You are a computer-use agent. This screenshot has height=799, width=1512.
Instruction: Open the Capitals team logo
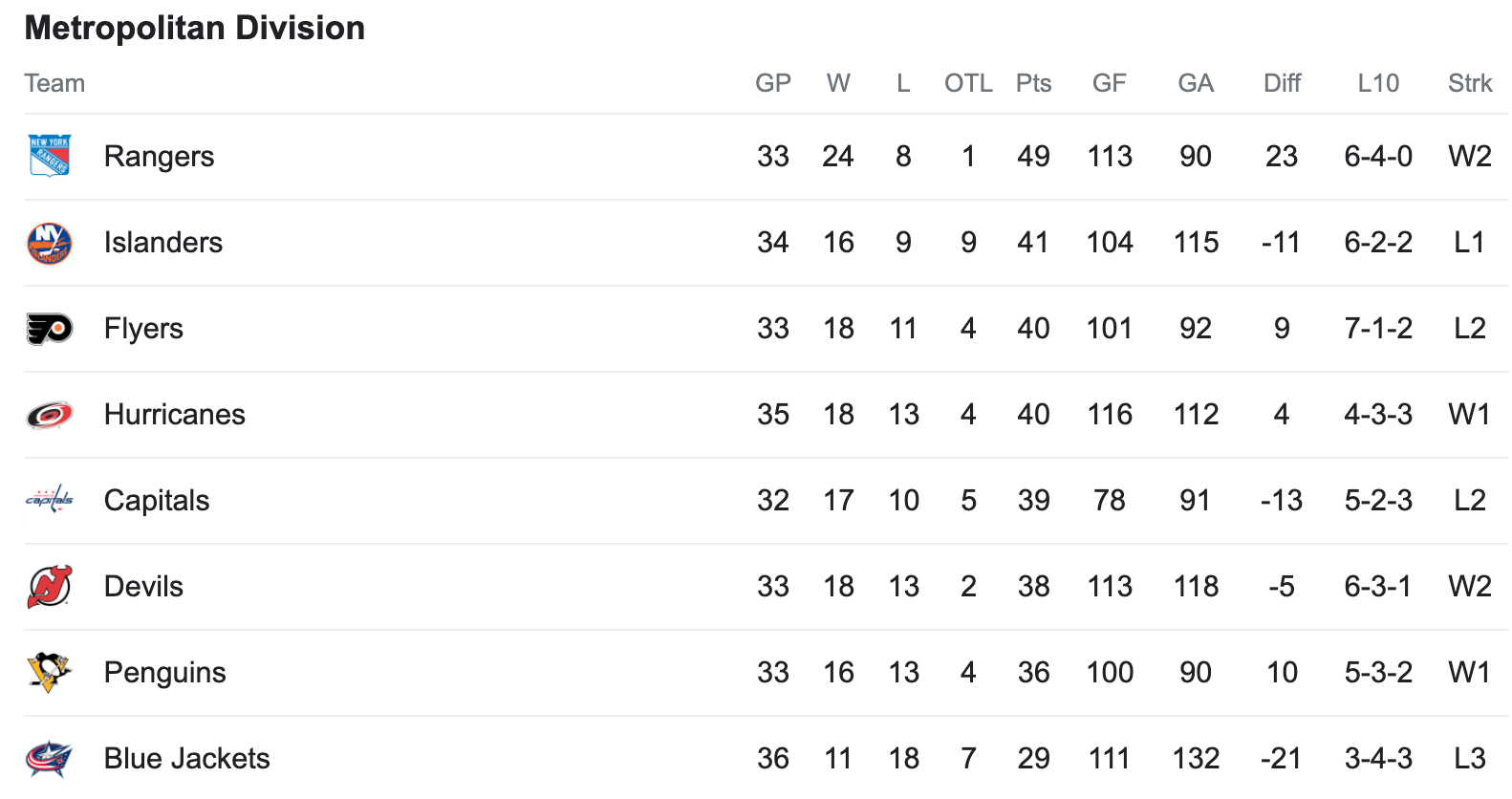(49, 500)
